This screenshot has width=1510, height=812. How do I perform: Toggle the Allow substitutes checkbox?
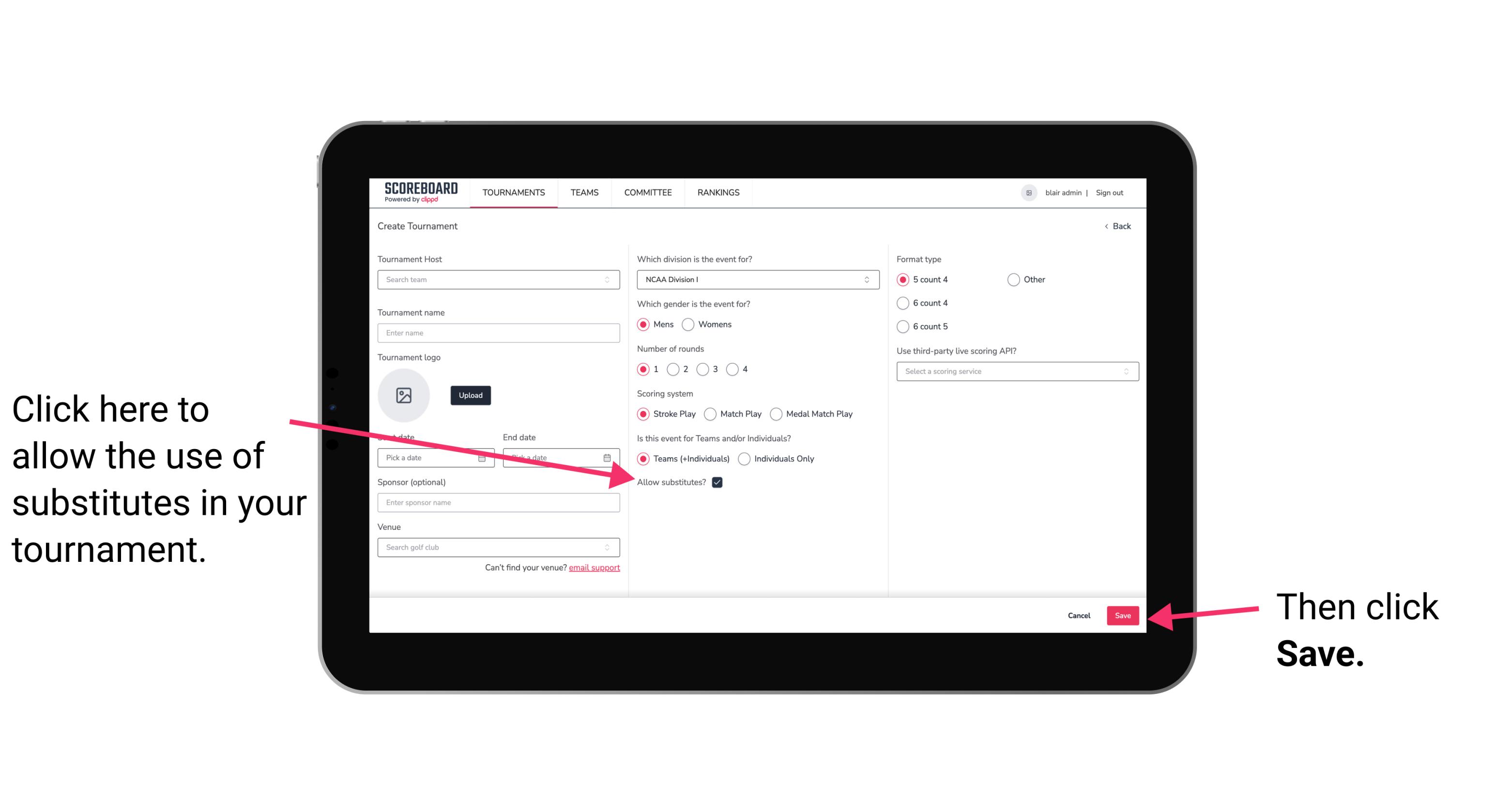point(721,482)
